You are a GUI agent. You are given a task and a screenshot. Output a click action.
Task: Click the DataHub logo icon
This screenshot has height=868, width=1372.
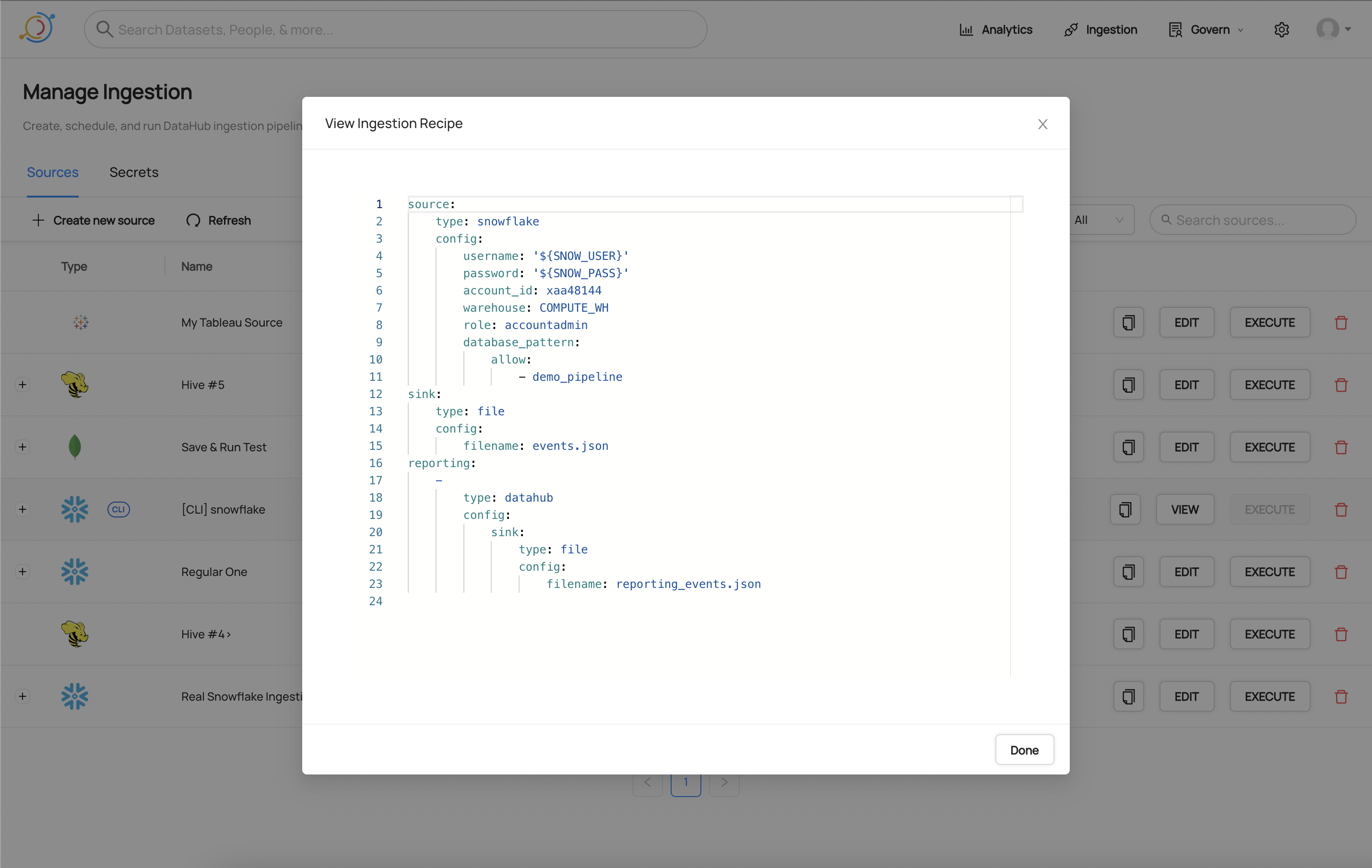coord(37,28)
